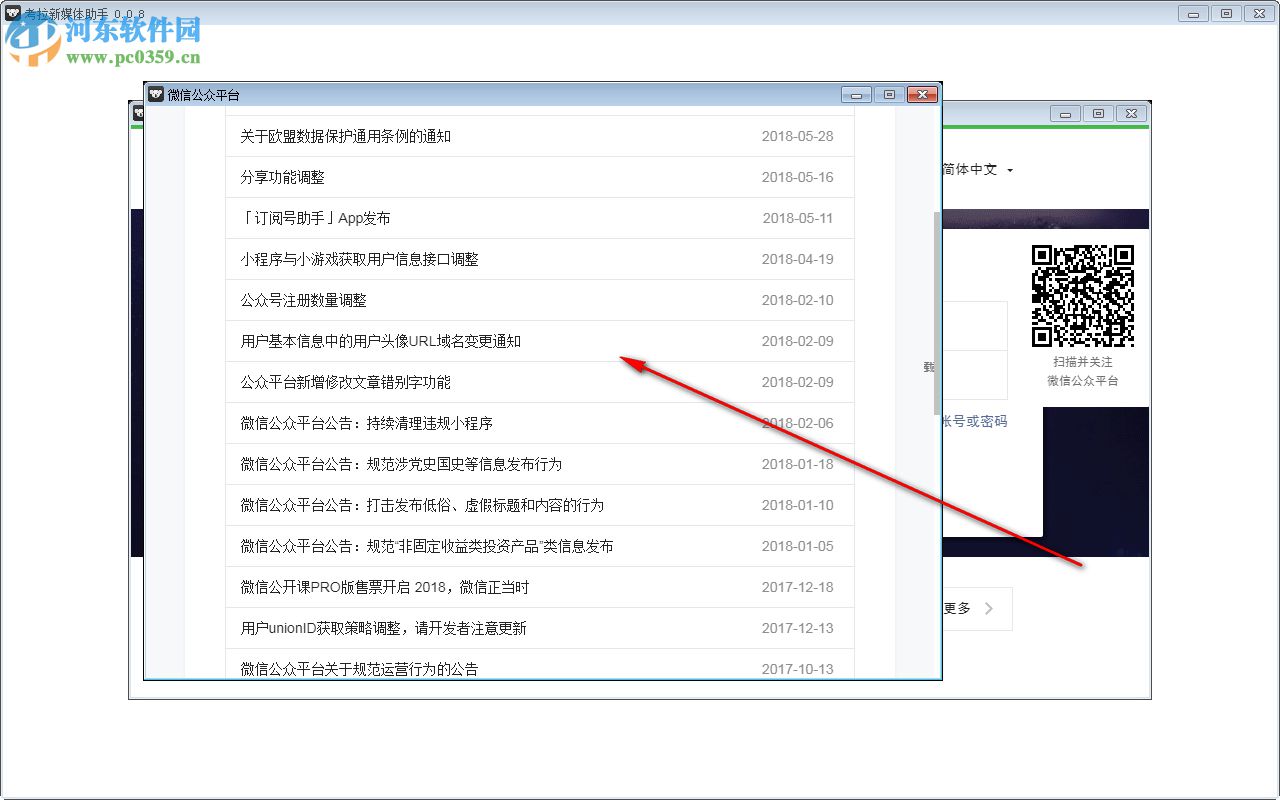Click the date 2018-01-18
1280x800 pixels.
tap(797, 464)
